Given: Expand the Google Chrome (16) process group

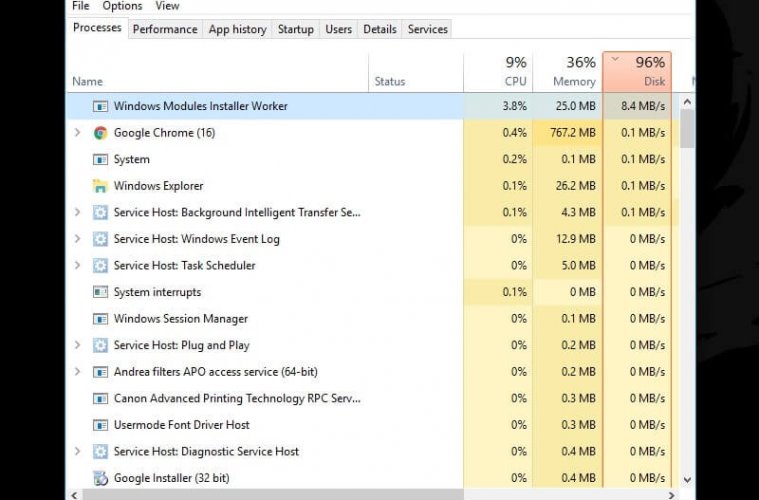Looking at the screenshot, I should [x=77, y=132].
